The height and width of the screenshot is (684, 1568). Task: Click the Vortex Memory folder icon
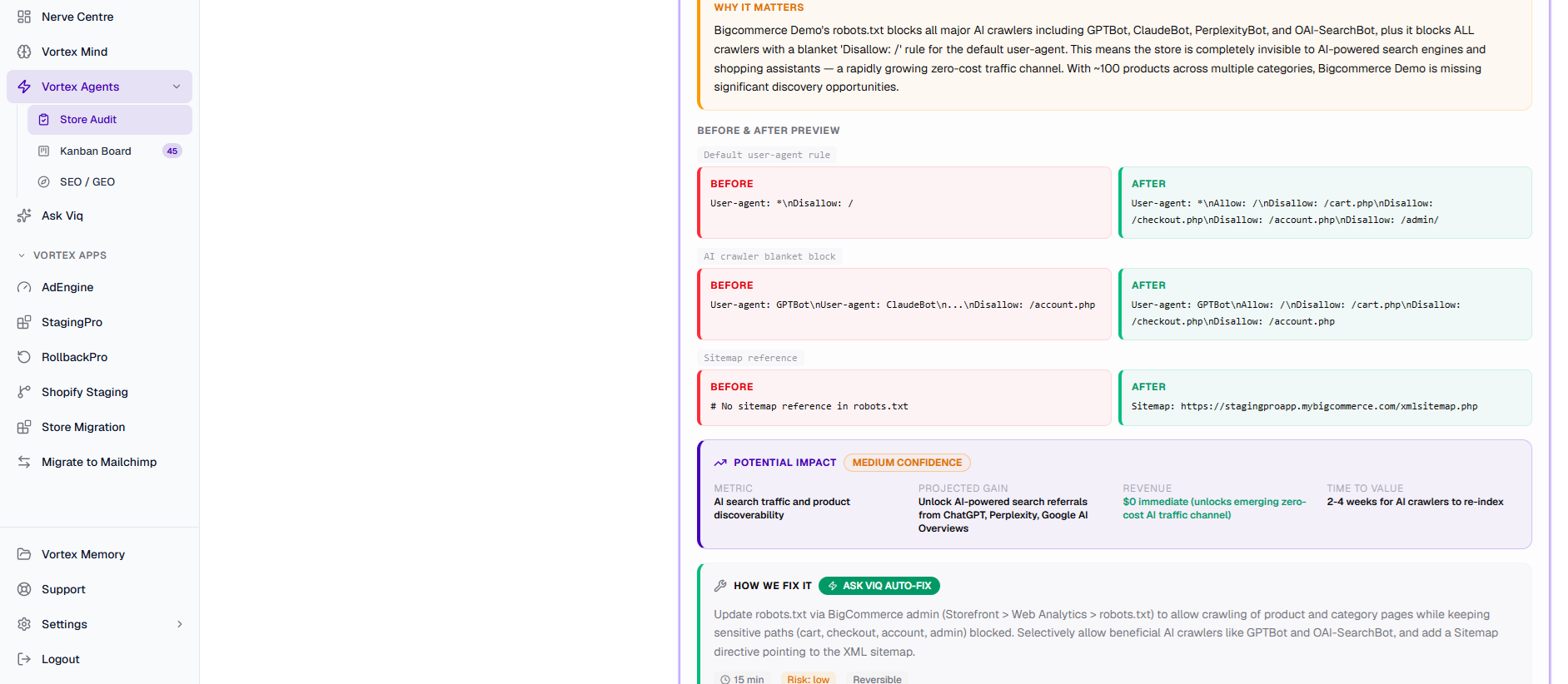(x=24, y=554)
